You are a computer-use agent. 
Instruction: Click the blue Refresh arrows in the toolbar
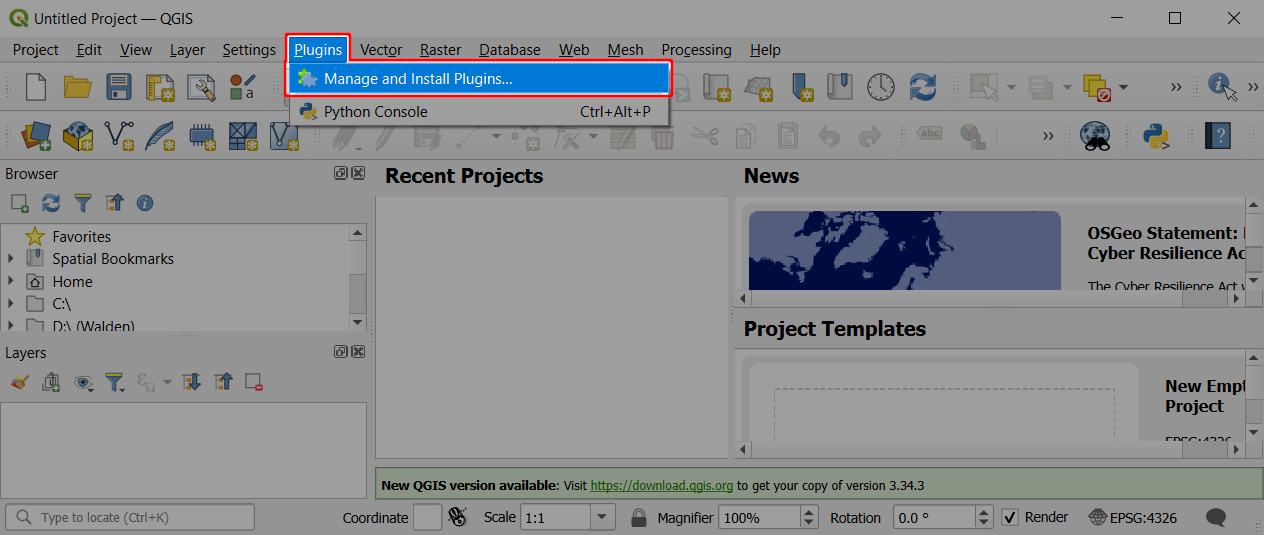pos(922,87)
